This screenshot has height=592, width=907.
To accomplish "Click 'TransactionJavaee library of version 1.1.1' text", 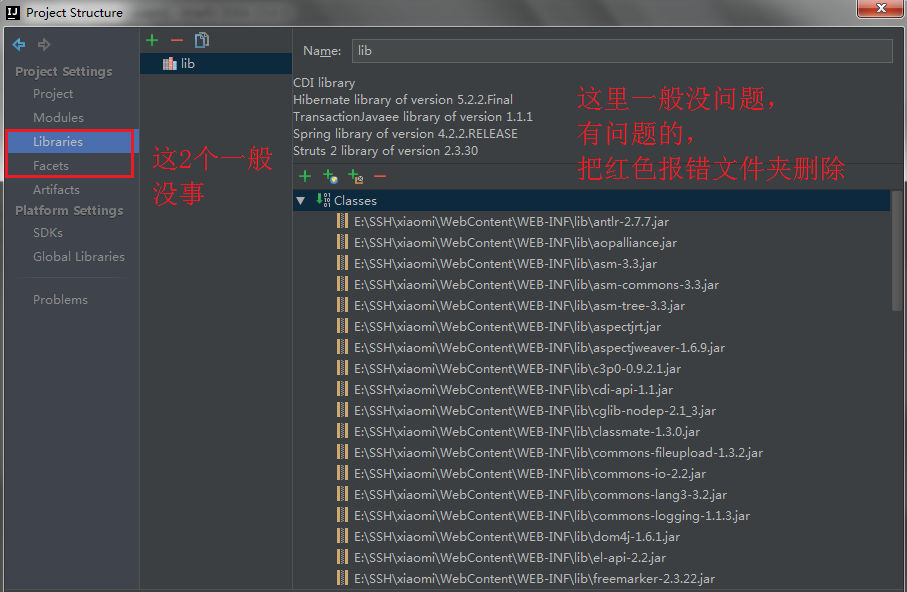I will 412,116.
